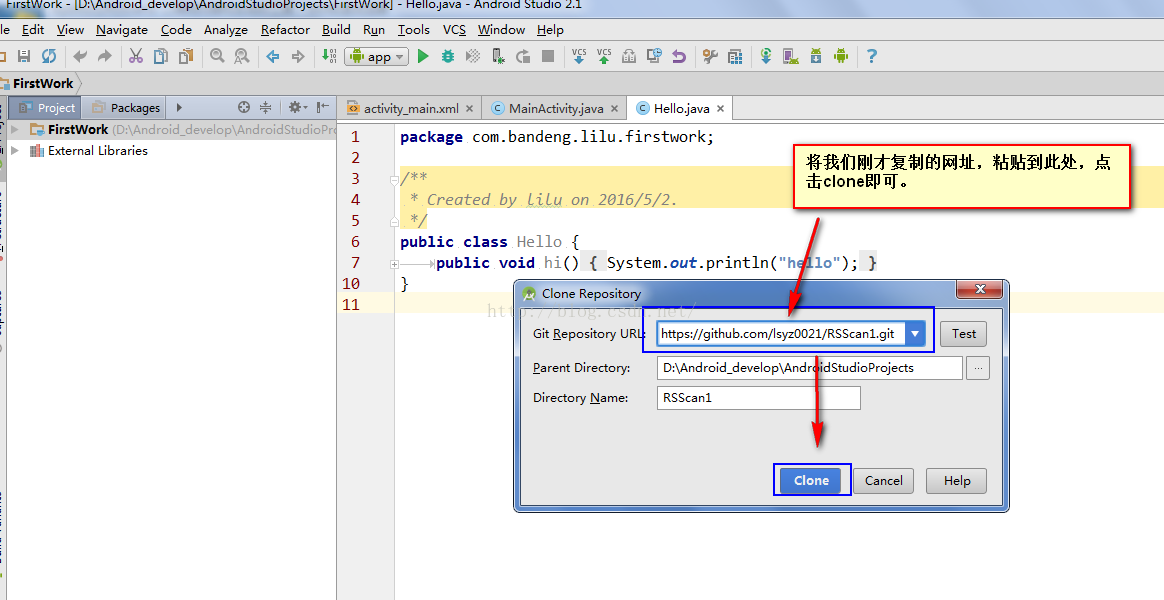Click the Directory Name input field
The image size is (1164, 600).
[x=759, y=398]
